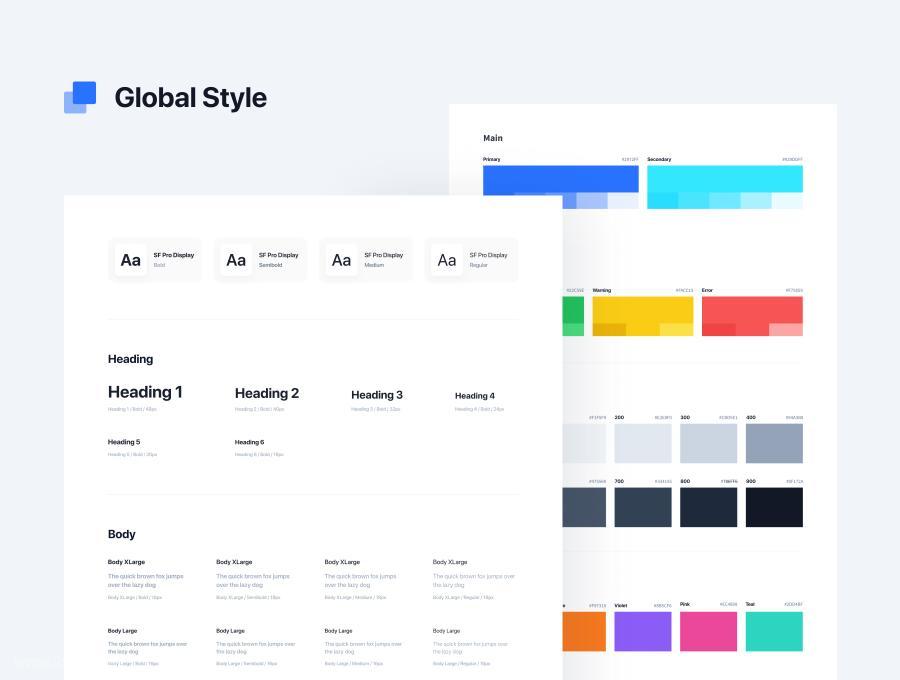
Task: Click the Heading 3 text sample
Action: 377,395
